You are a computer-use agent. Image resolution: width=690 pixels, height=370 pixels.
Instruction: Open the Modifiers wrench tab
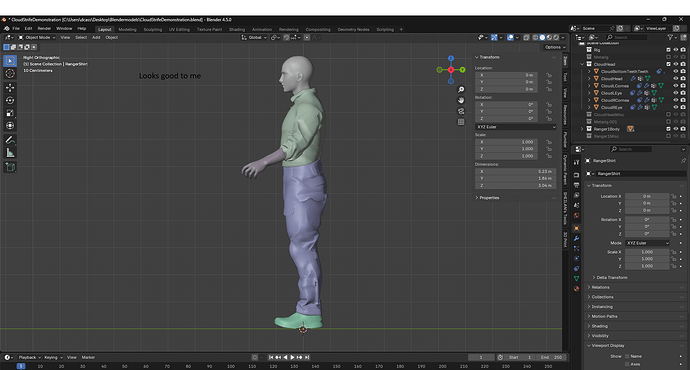coord(576,238)
